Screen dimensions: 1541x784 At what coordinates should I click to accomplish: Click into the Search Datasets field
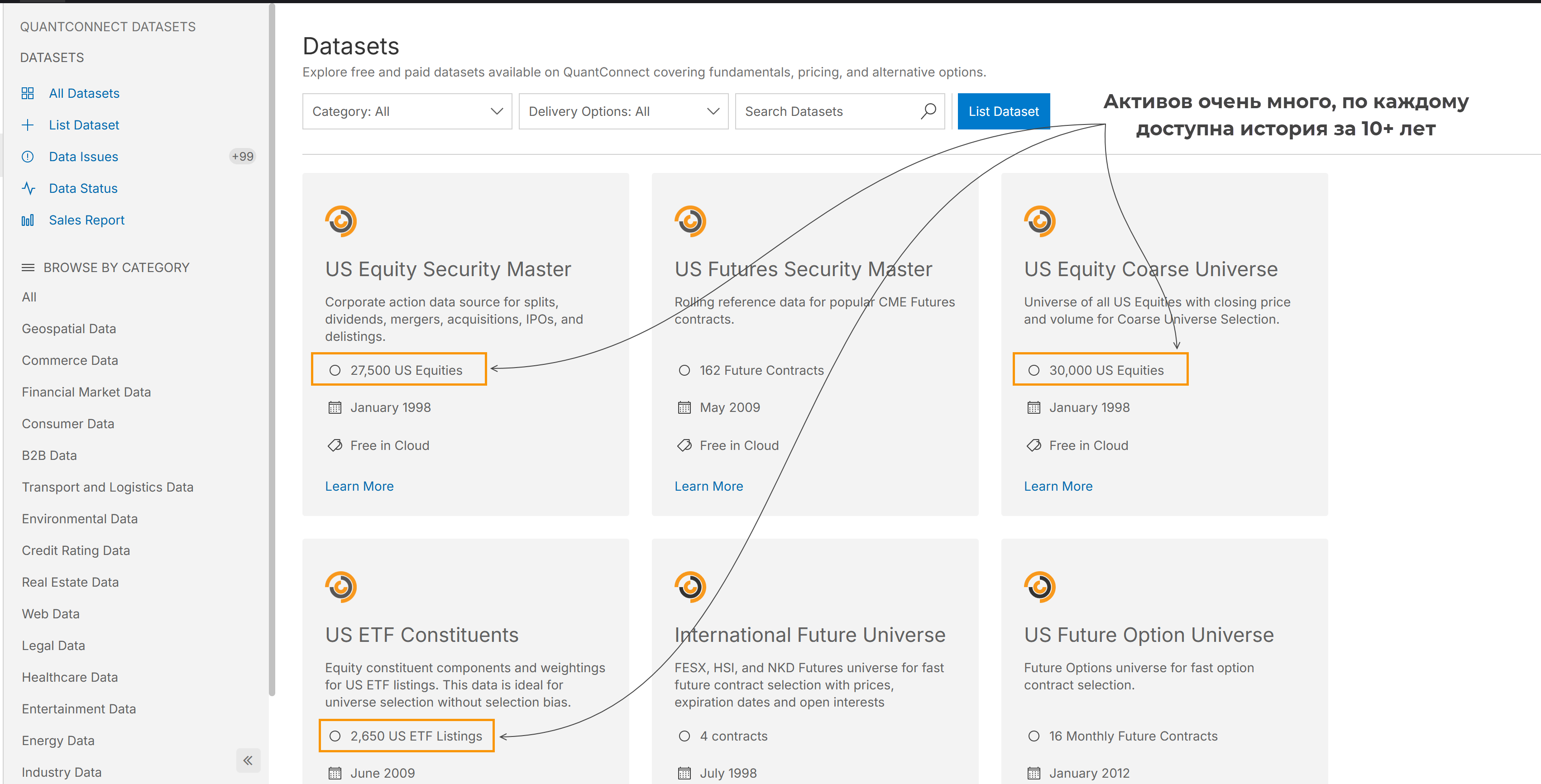pos(826,111)
